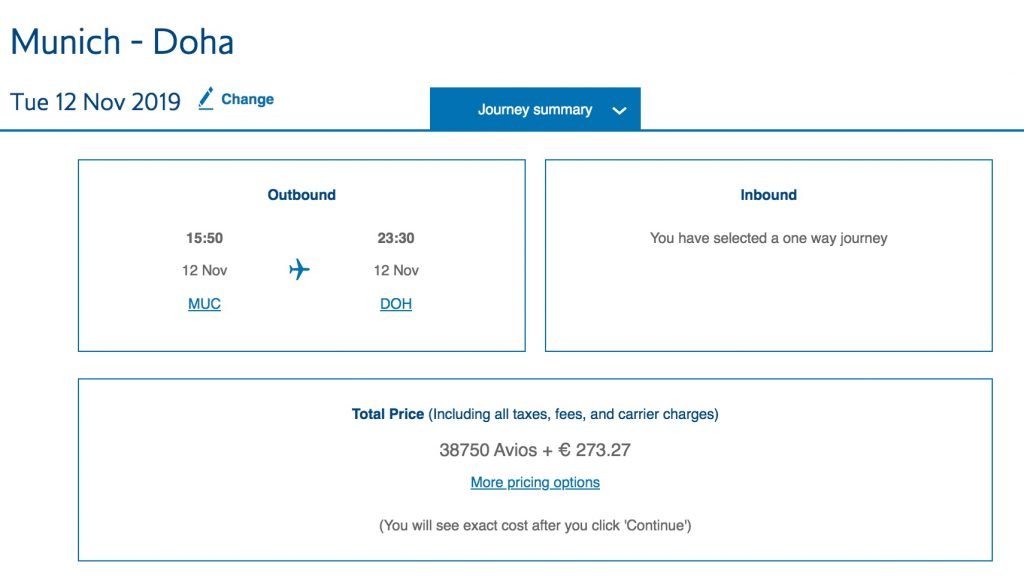Click the 38750 Avios + € 273.27 price
Image resolution: width=1024 pixels, height=583 pixels.
(535, 450)
